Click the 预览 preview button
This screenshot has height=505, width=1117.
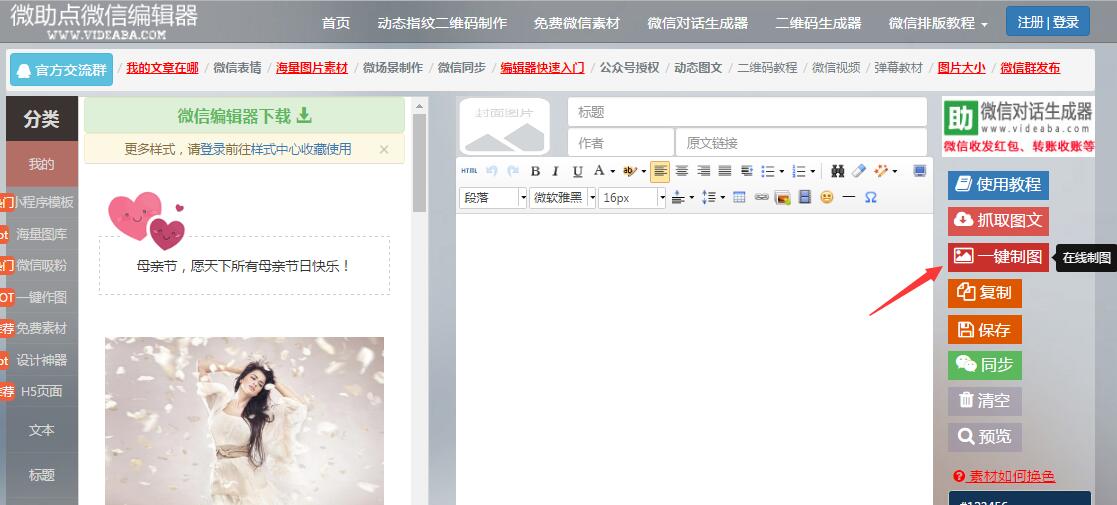pyautogui.click(x=984, y=437)
